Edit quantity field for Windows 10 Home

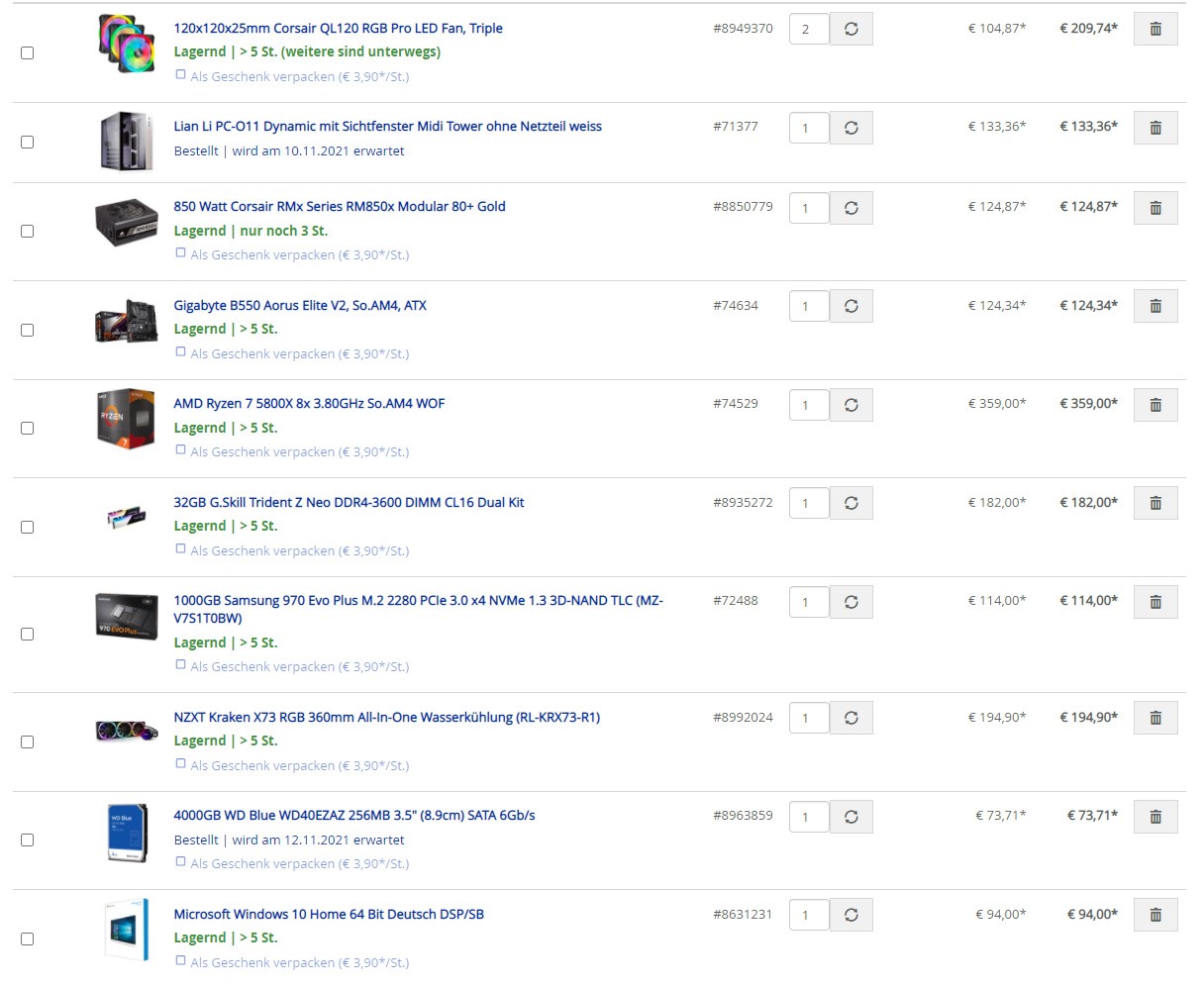809,915
